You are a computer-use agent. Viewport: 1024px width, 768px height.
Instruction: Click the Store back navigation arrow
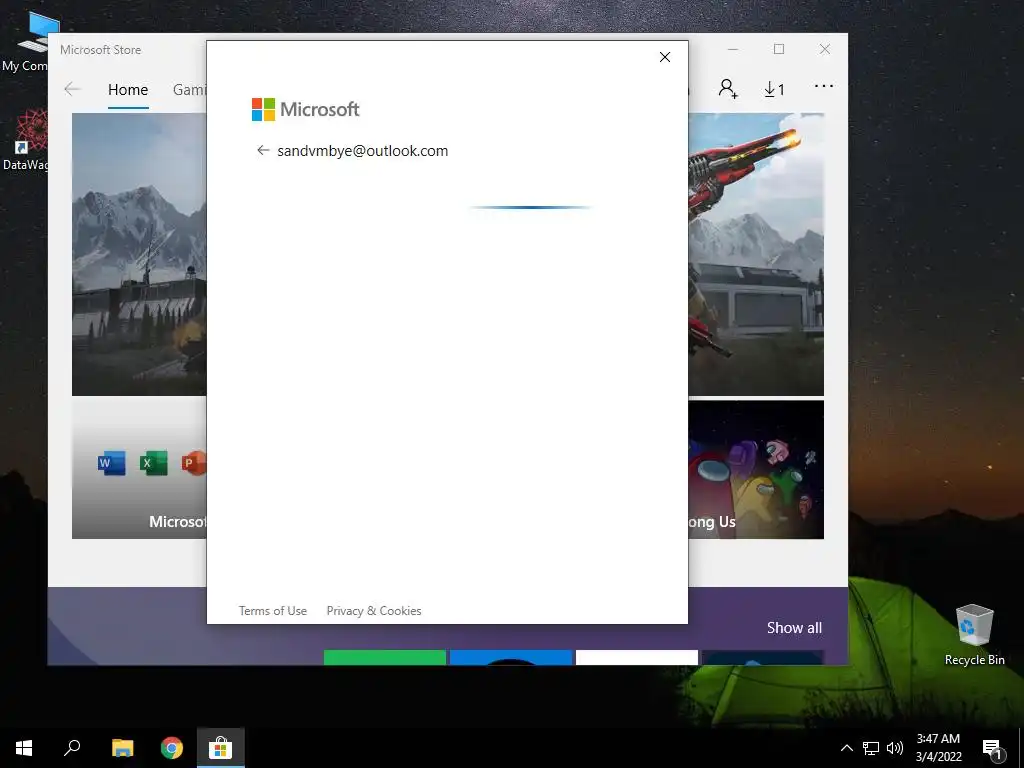[72, 89]
